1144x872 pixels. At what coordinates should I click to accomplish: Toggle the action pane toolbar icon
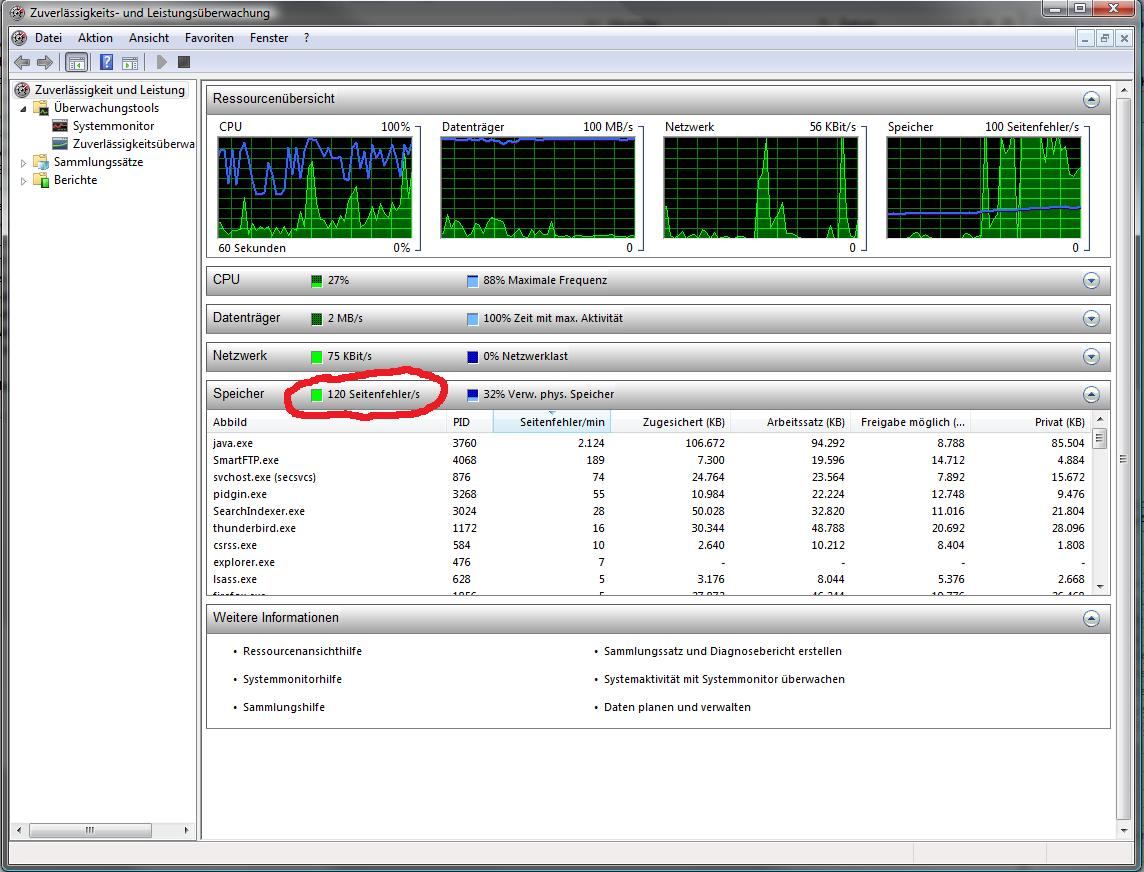point(130,63)
